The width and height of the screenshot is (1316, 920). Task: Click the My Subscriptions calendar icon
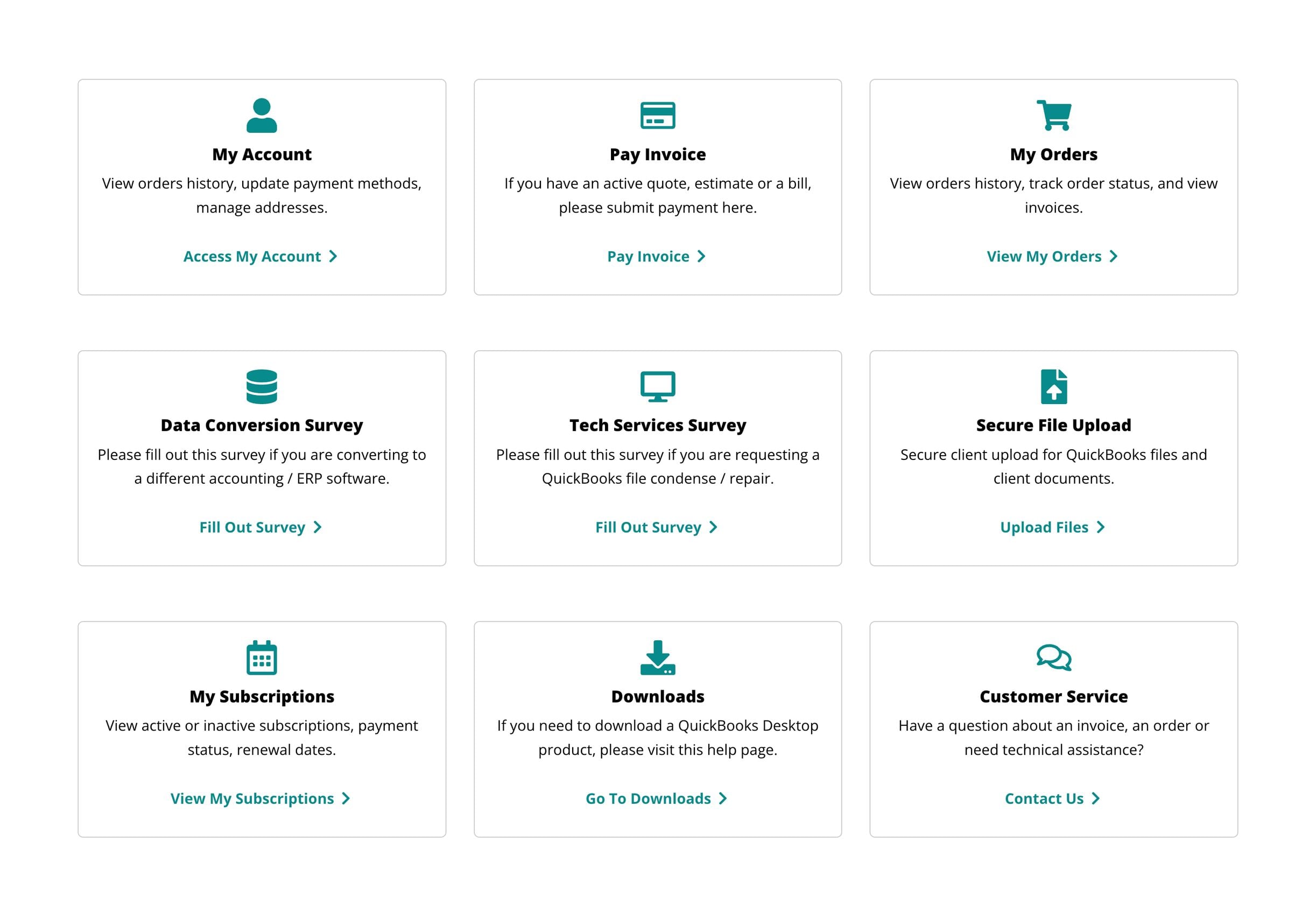262,657
